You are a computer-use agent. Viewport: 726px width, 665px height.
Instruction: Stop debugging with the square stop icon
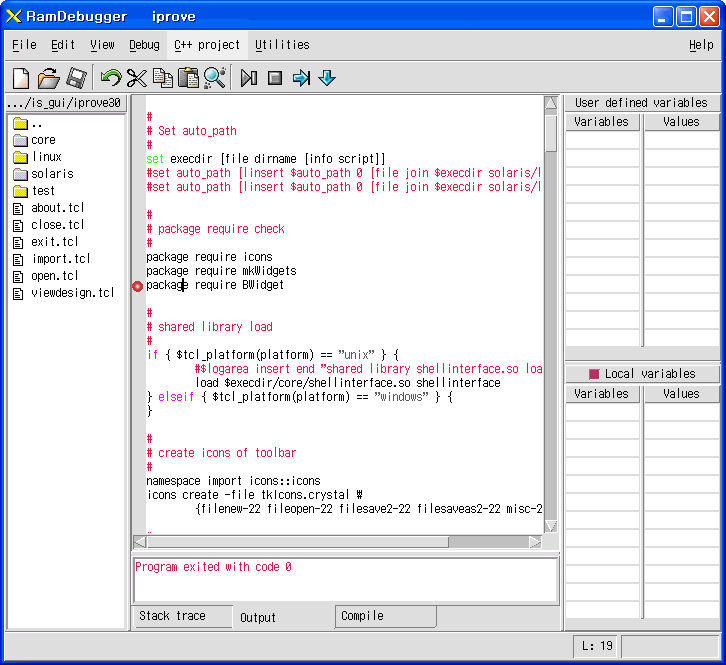click(x=275, y=78)
